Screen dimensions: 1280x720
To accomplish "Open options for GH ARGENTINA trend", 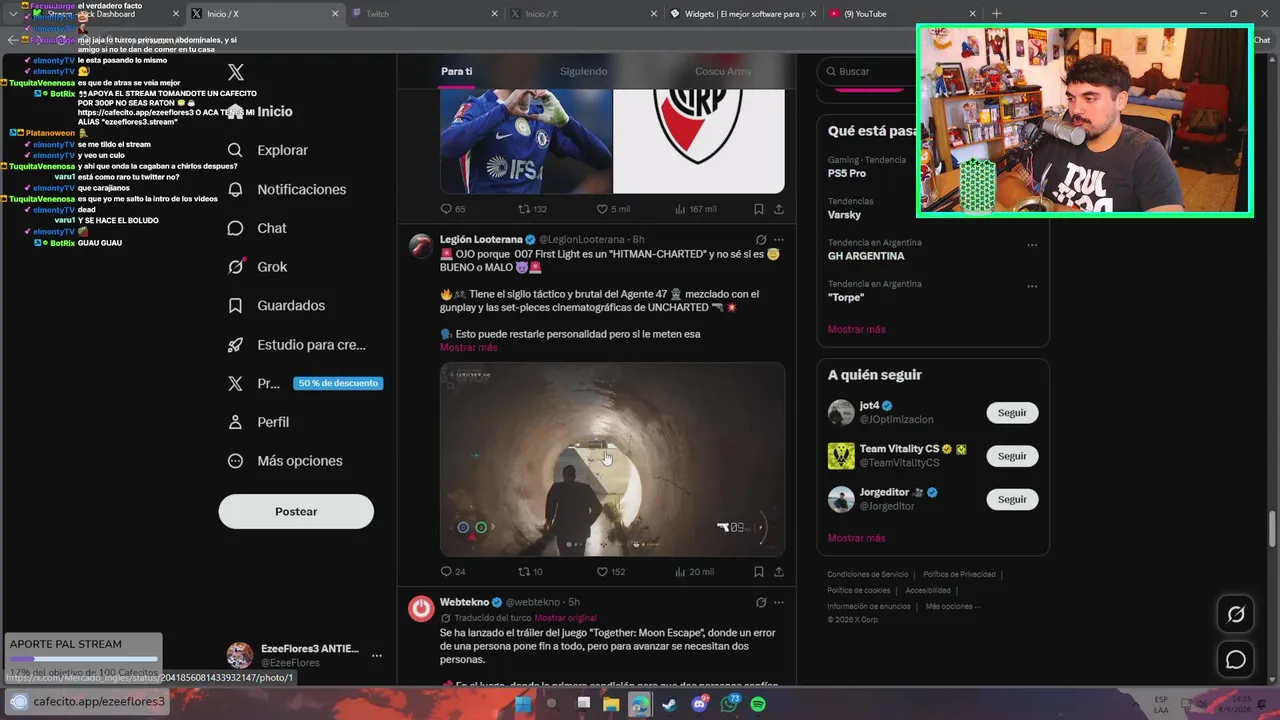I will (1032, 244).
